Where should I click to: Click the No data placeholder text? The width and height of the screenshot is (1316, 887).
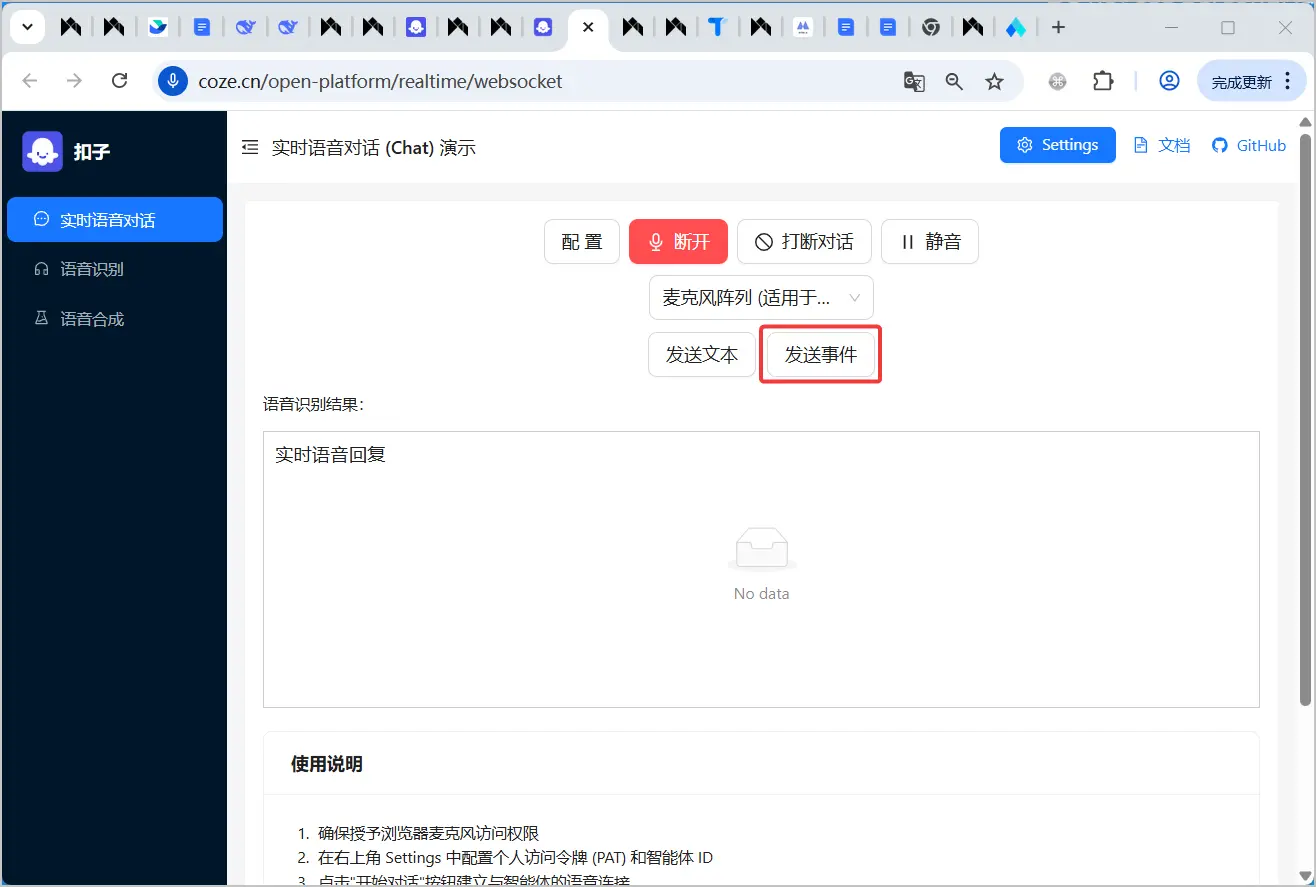pyautogui.click(x=761, y=593)
